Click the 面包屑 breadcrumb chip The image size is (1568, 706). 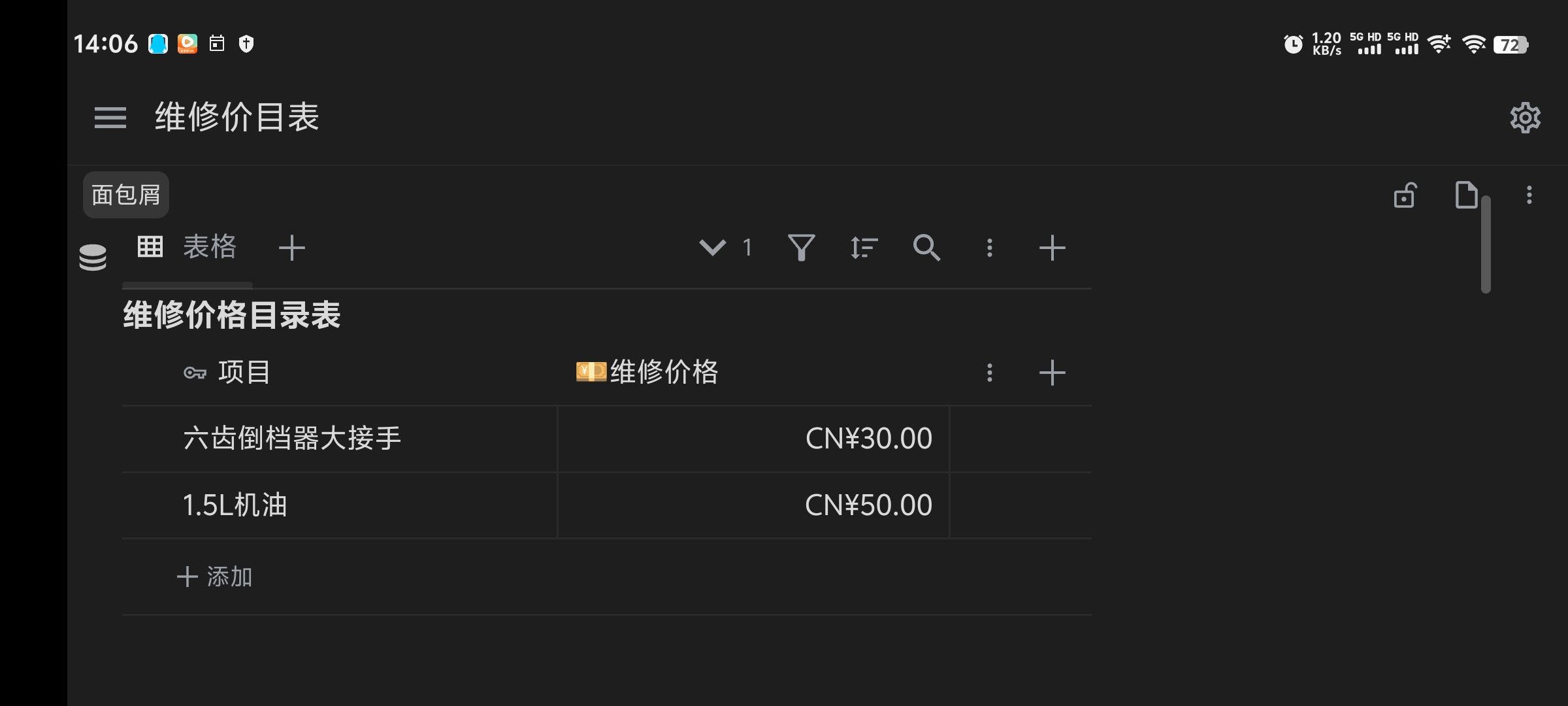126,195
